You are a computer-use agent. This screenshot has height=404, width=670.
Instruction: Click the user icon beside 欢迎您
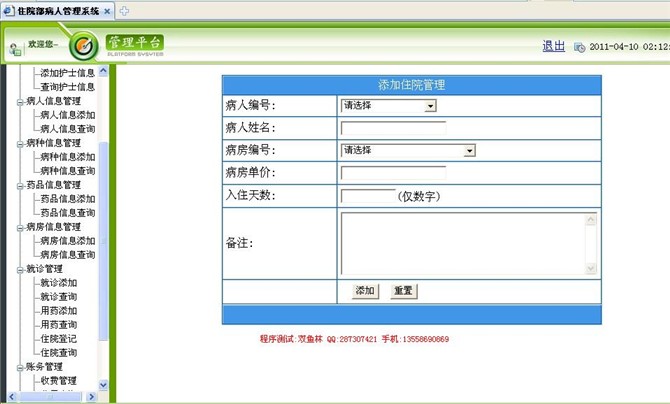[x=15, y=49]
